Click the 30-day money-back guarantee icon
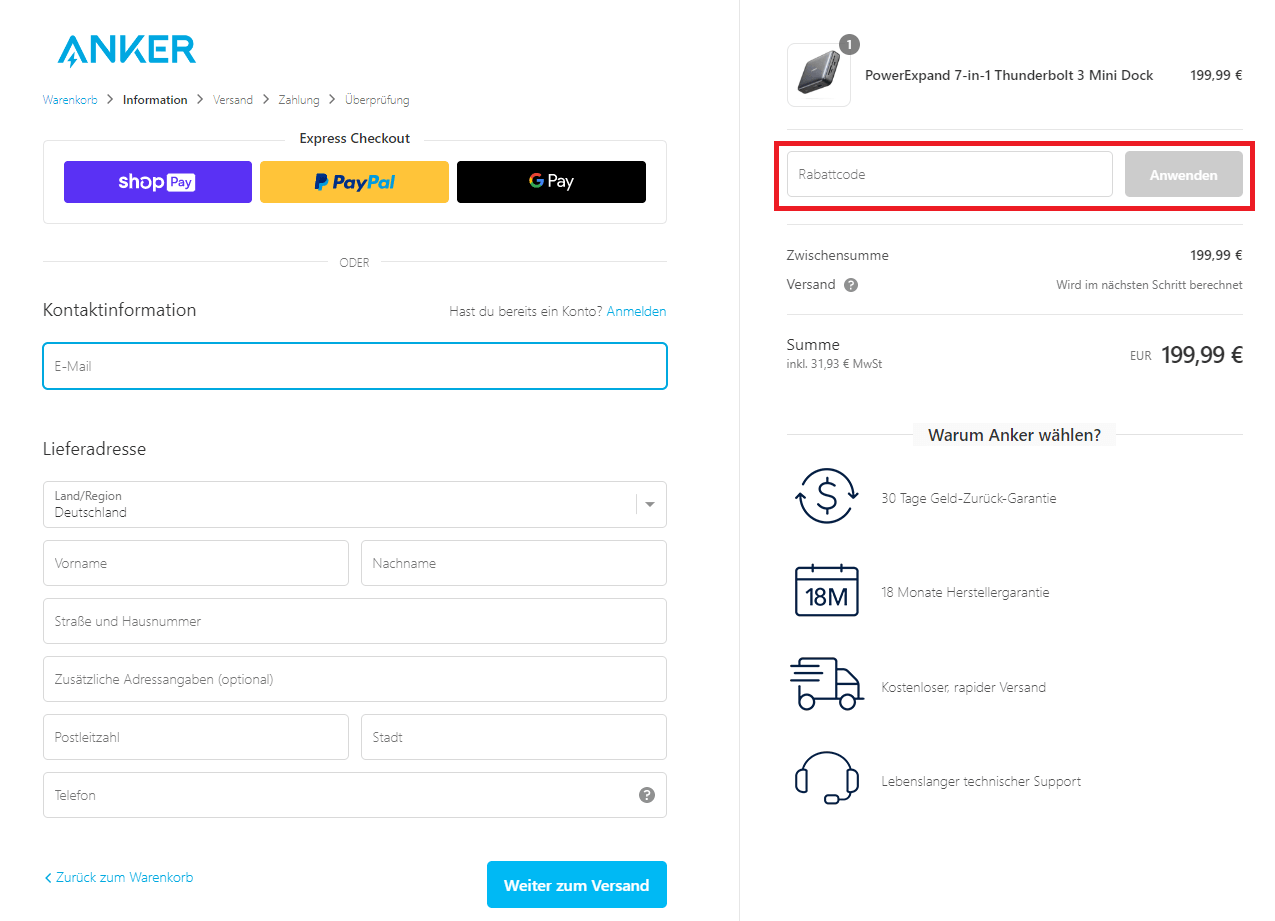This screenshot has width=1275, height=921. (x=826, y=496)
